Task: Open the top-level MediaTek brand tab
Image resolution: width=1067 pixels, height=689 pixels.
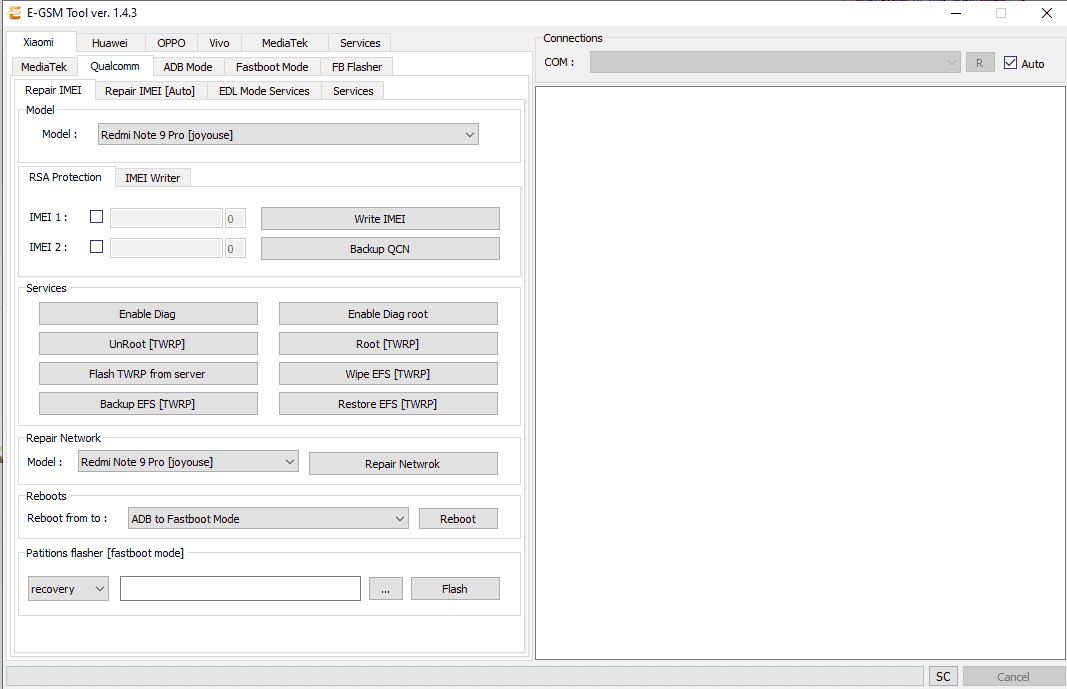Action: 284,43
